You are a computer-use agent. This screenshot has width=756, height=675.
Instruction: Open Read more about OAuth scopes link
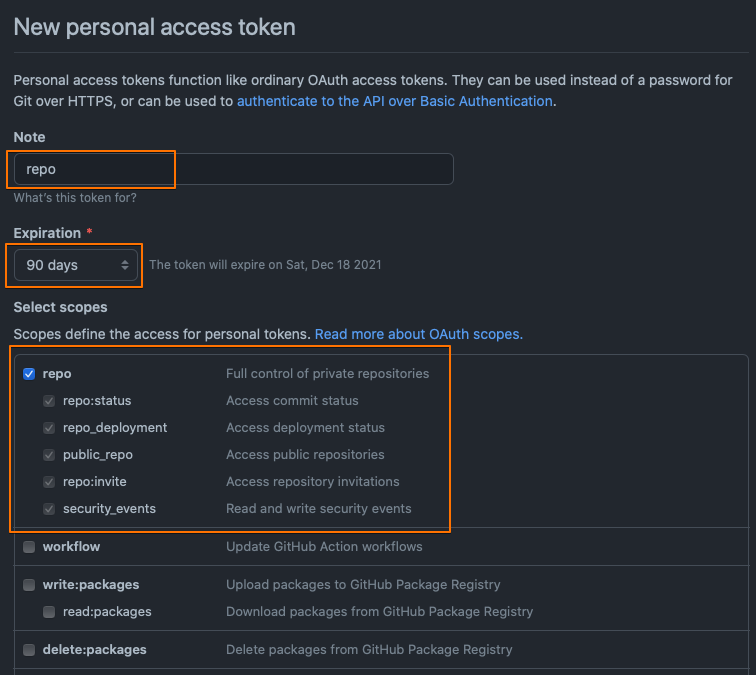[x=418, y=334]
